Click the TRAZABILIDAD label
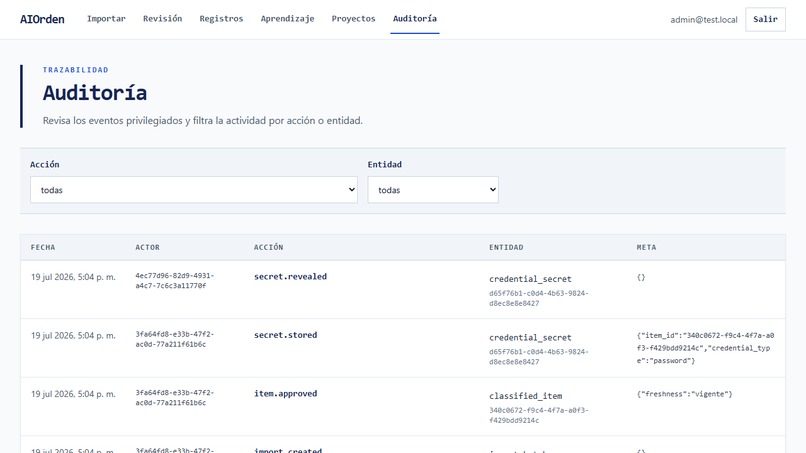Image resolution: width=806 pixels, height=453 pixels. click(76, 70)
